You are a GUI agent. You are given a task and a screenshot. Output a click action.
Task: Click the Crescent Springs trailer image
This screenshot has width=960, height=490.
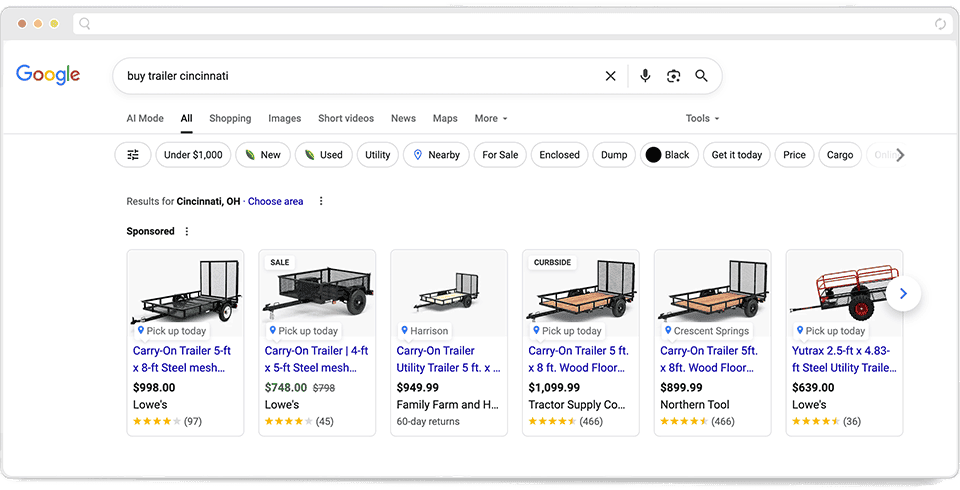tap(713, 292)
